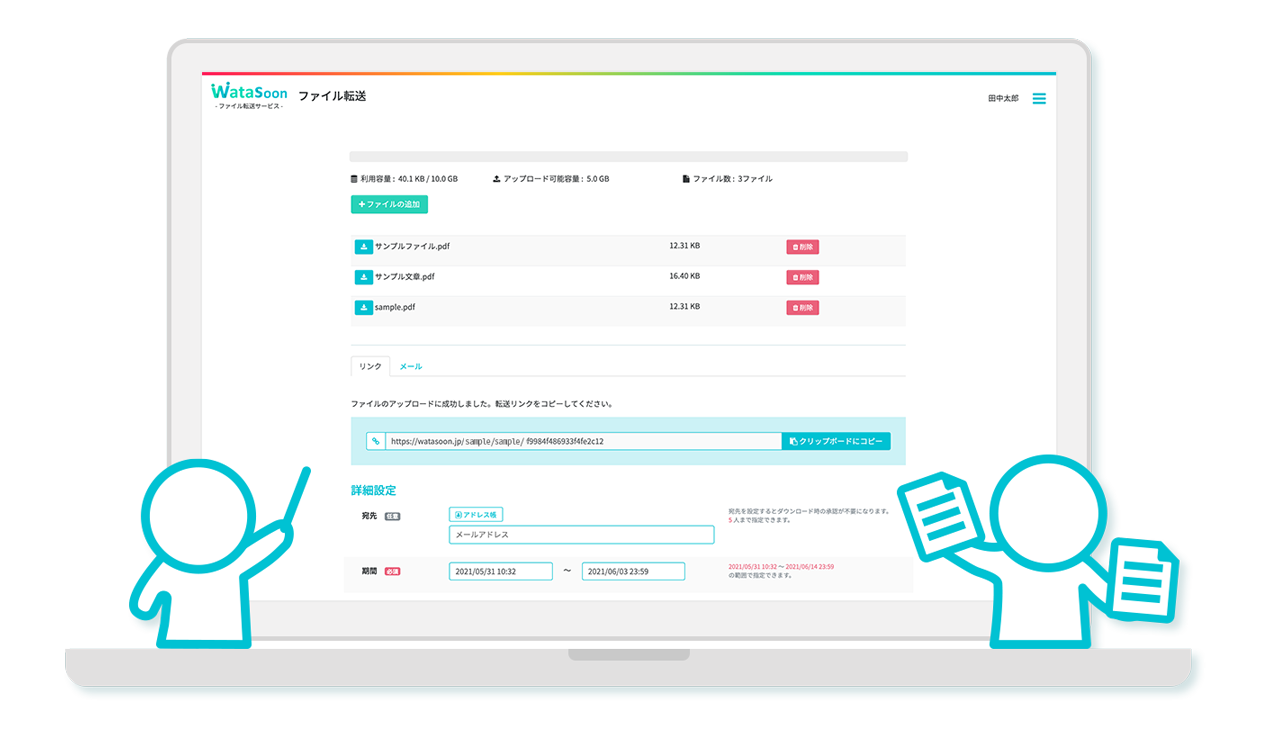This screenshot has width=1269, height=738.
Task: Open the hamburger menu beside 田中太郎
Action: [1039, 99]
